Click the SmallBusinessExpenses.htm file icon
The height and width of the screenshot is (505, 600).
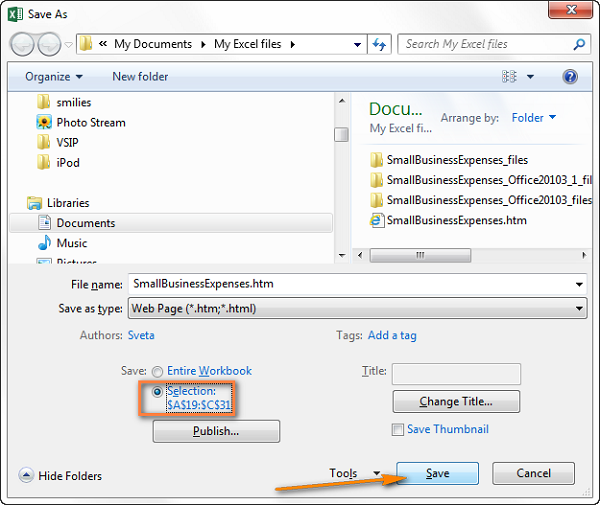click(x=377, y=220)
